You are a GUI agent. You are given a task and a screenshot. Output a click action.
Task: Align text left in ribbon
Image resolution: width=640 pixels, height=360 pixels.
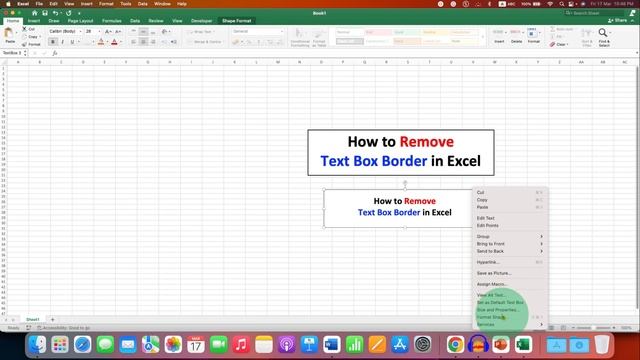coord(133,42)
